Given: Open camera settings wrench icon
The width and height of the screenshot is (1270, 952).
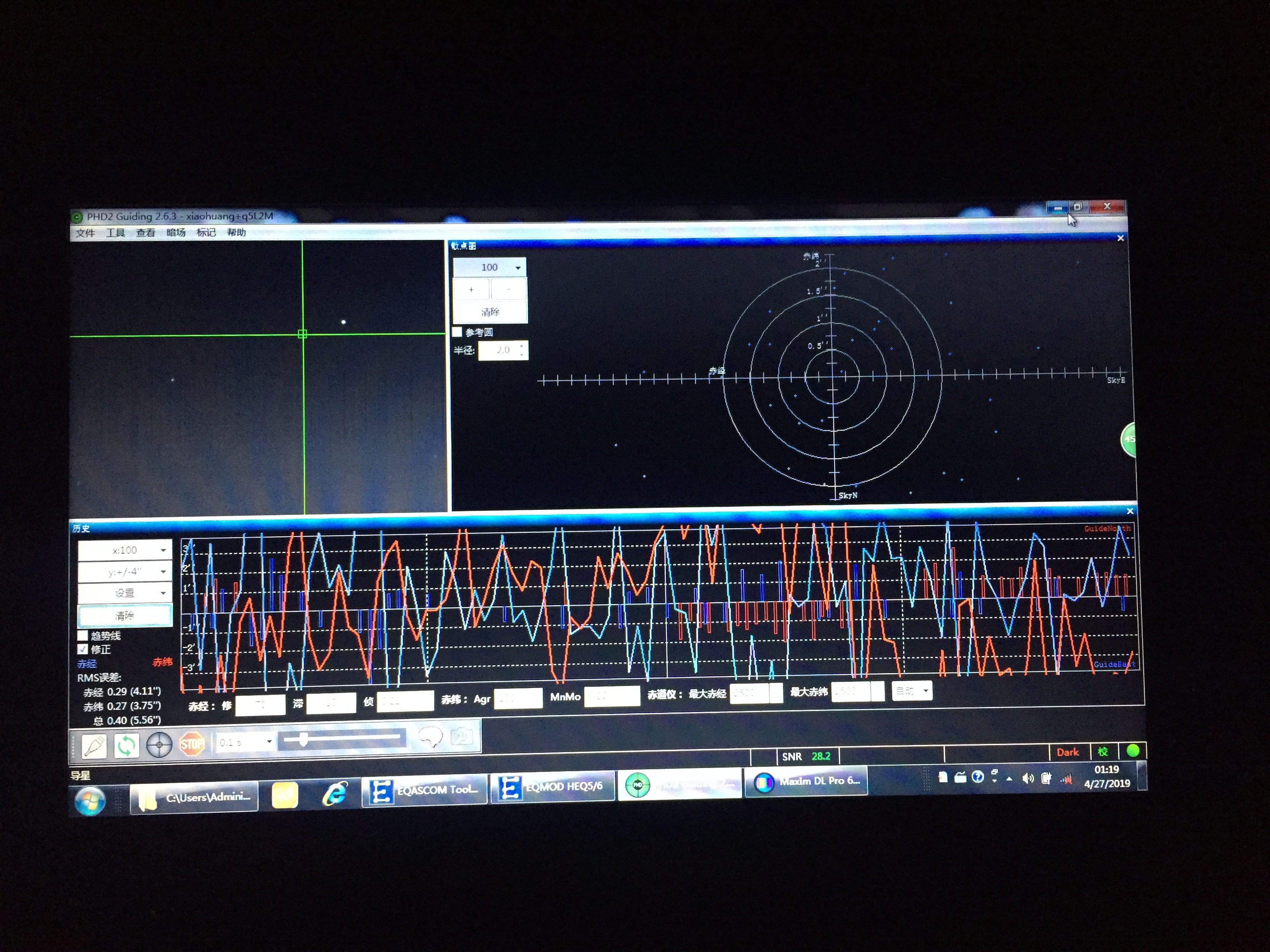Looking at the screenshot, I should coord(461,736).
